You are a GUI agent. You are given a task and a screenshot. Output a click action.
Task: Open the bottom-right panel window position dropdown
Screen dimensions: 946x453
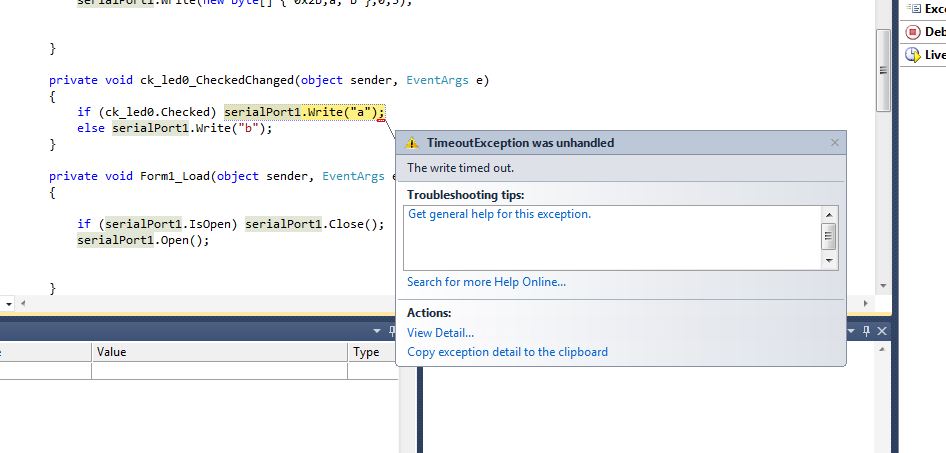point(852,331)
